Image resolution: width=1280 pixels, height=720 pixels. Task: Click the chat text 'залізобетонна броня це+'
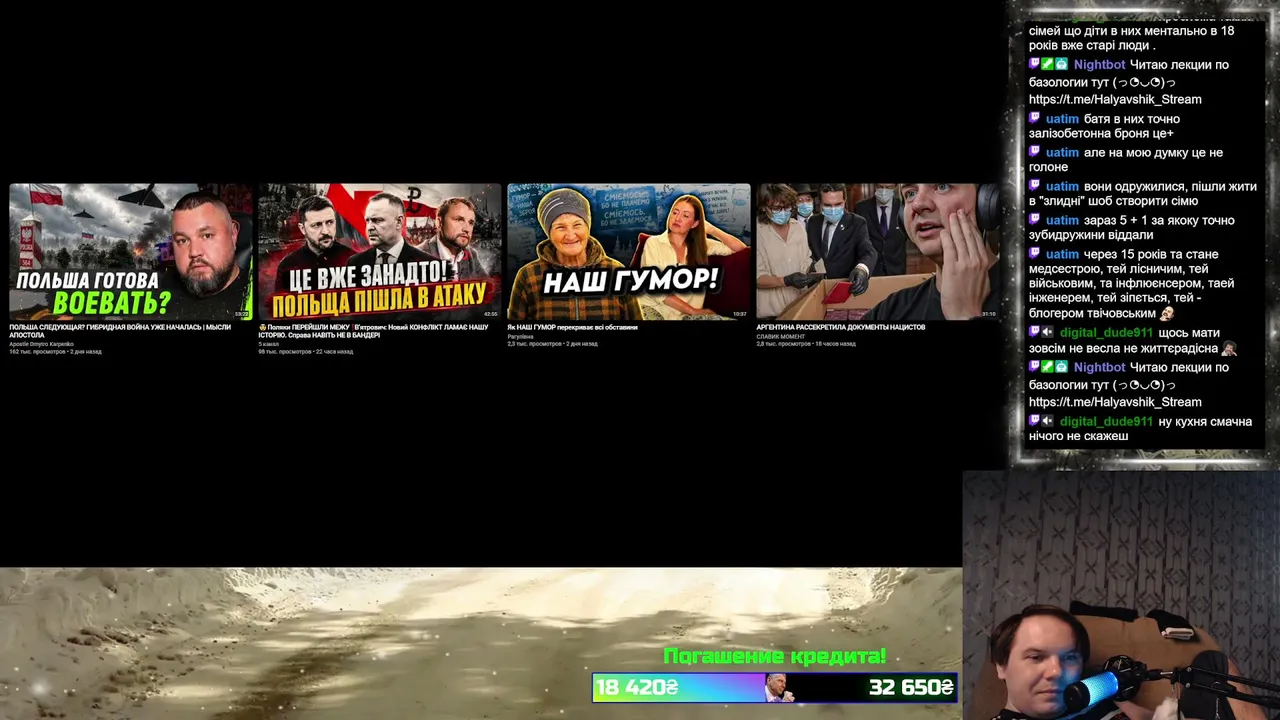click(x=1101, y=134)
